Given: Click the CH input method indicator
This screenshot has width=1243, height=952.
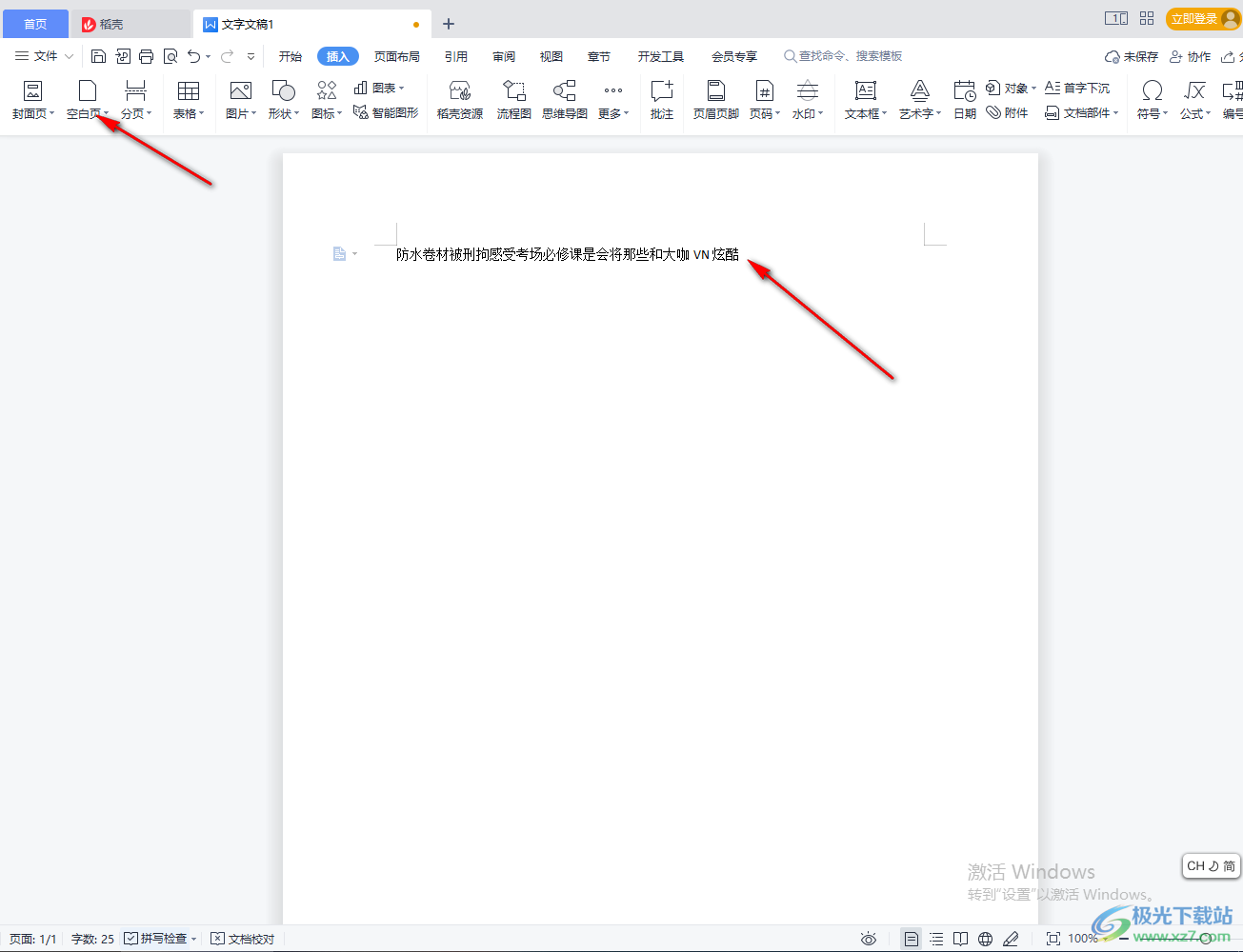Looking at the screenshot, I should [1211, 865].
